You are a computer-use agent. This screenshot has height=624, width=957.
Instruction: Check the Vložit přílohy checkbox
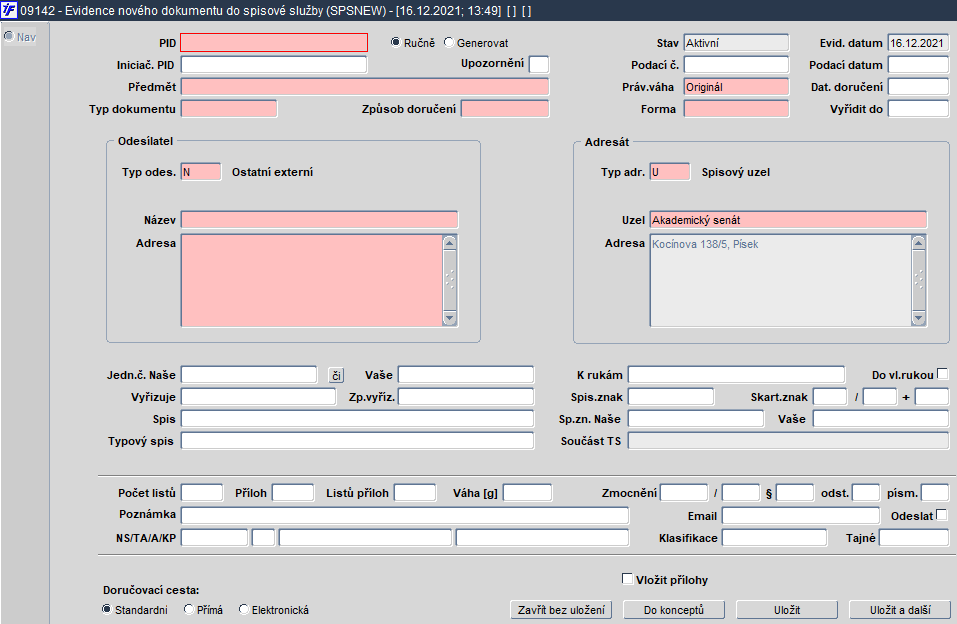click(x=627, y=579)
